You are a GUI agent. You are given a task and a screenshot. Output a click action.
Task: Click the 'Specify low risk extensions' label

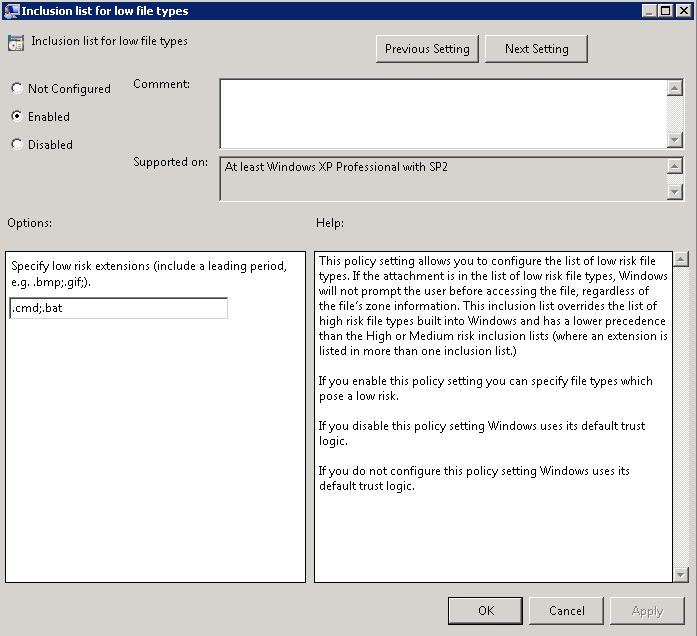[x=149, y=273]
